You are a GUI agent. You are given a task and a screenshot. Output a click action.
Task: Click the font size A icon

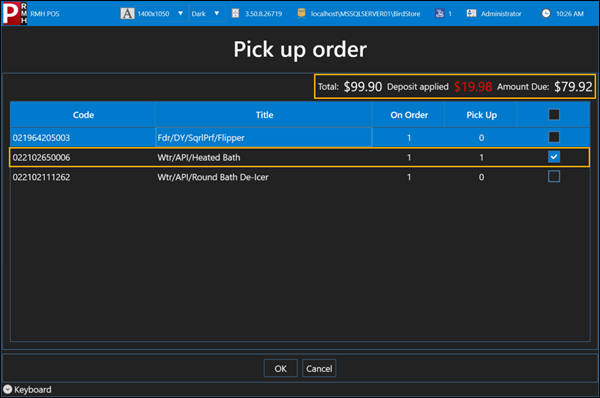127,14
